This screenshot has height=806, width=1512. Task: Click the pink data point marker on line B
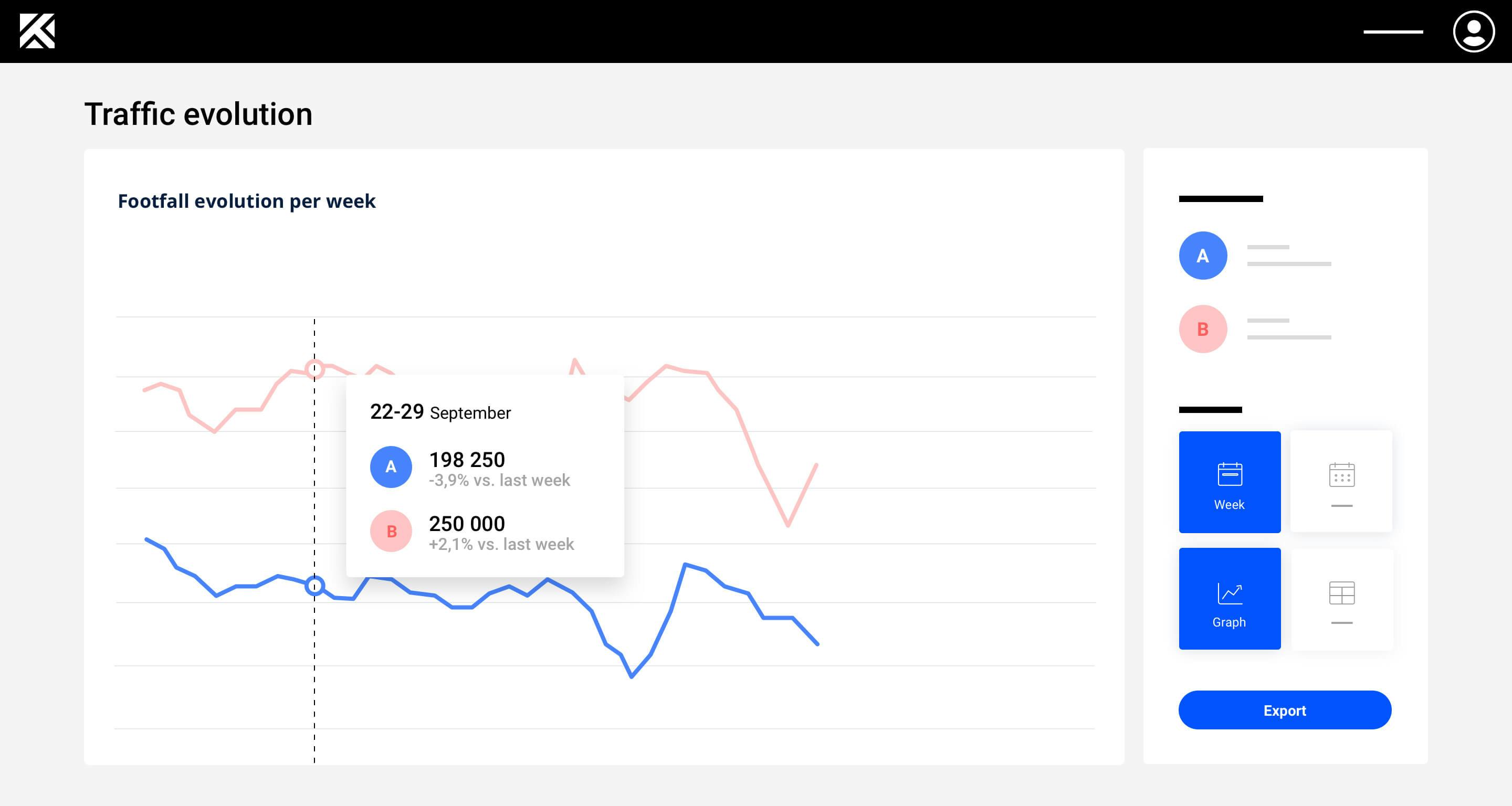coord(314,369)
